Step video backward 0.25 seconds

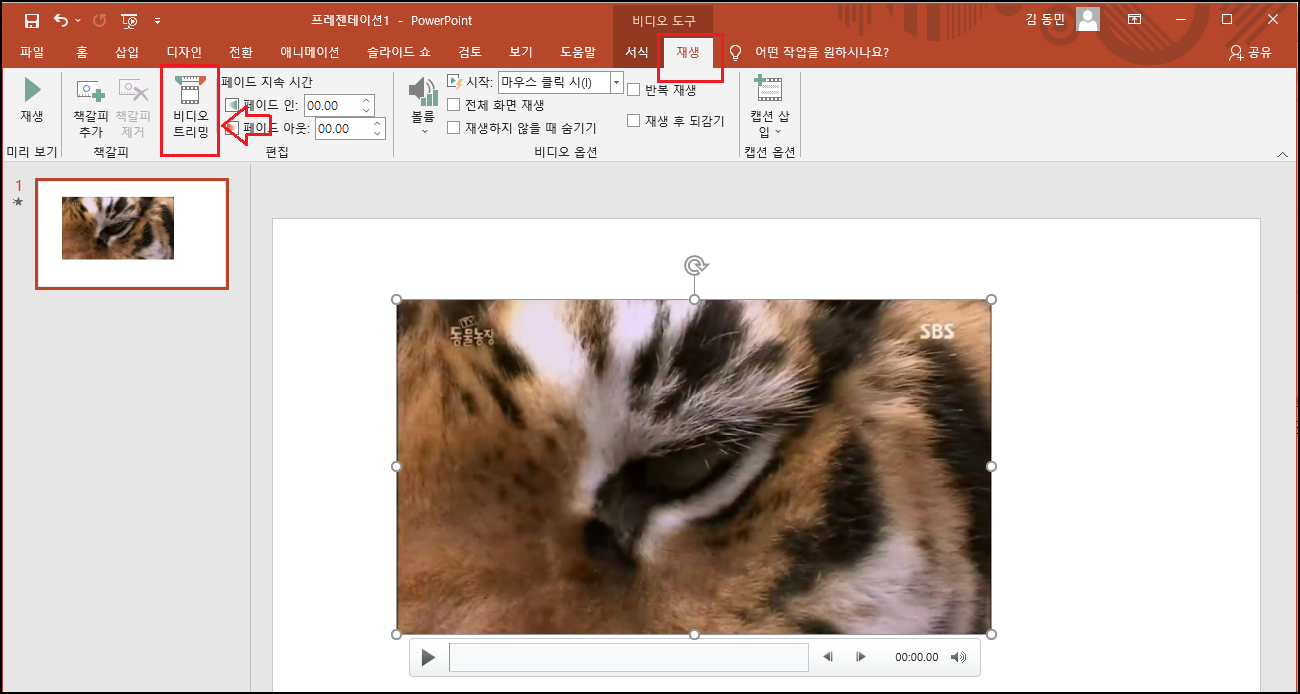point(828,657)
